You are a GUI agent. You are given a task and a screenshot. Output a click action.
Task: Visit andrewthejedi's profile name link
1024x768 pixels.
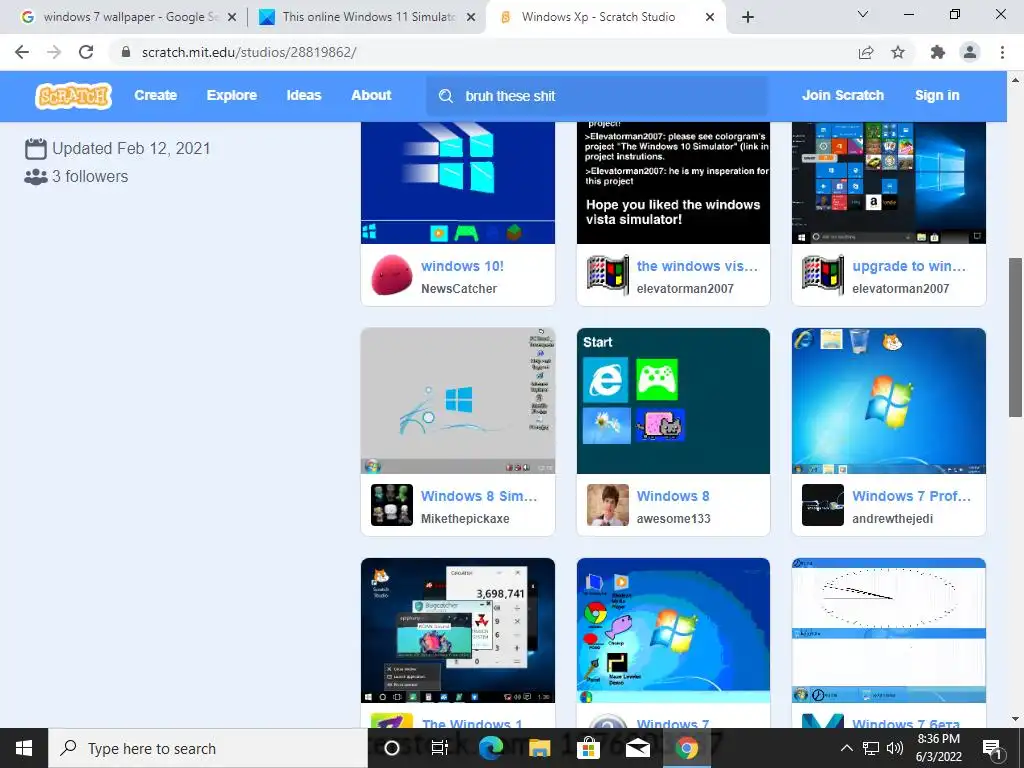(x=893, y=519)
